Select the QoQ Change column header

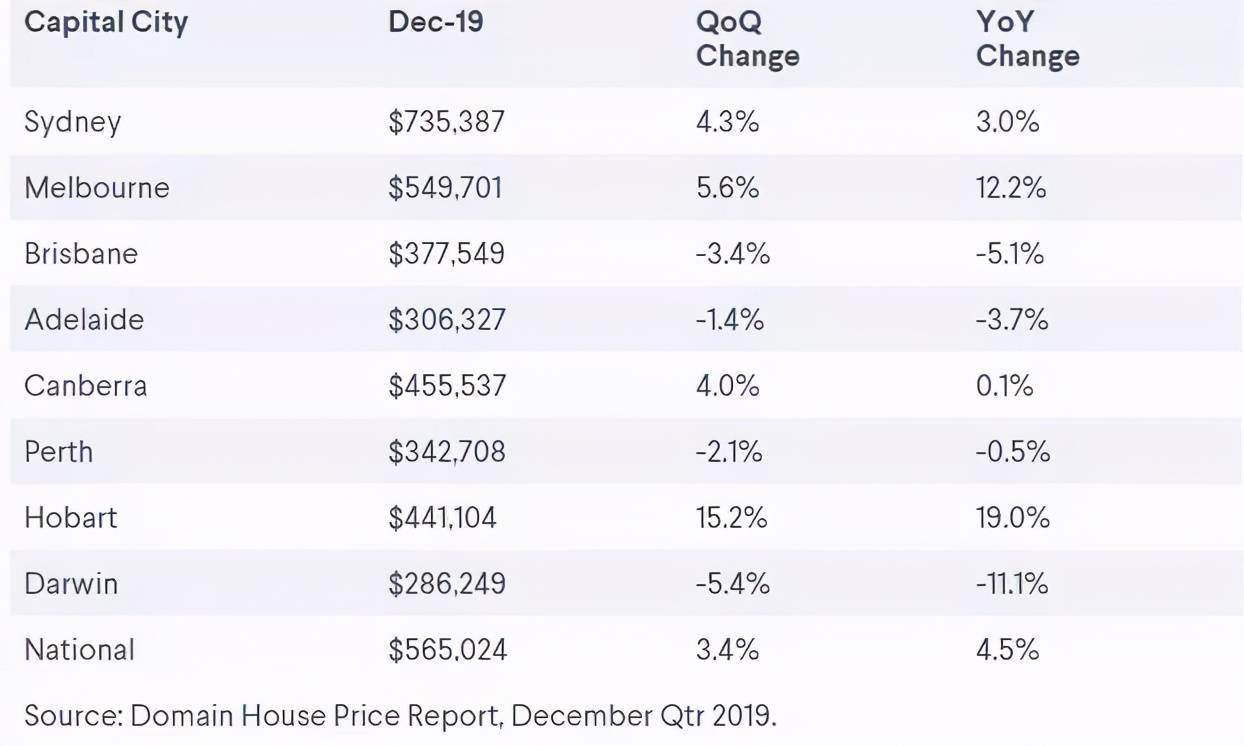click(x=747, y=40)
